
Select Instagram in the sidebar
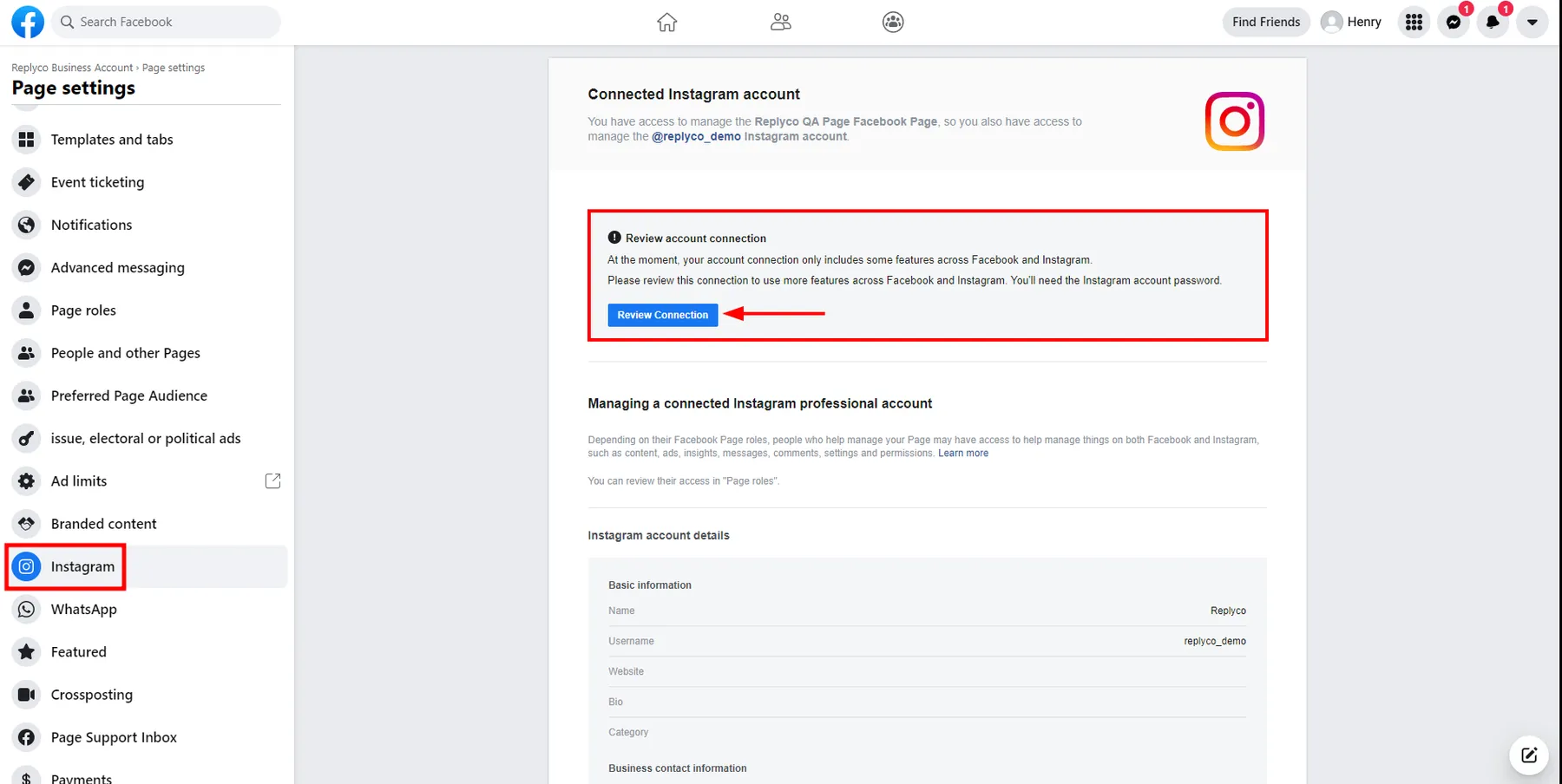tap(148, 566)
